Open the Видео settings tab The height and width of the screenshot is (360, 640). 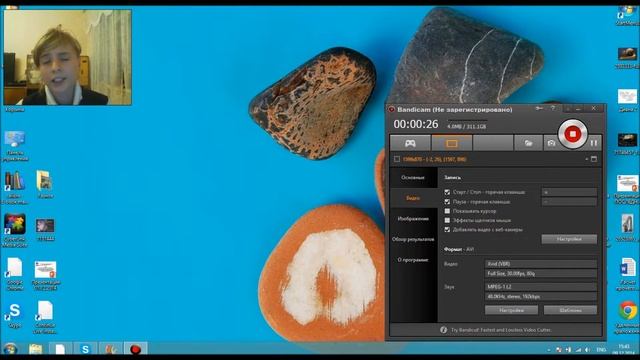pyautogui.click(x=413, y=198)
